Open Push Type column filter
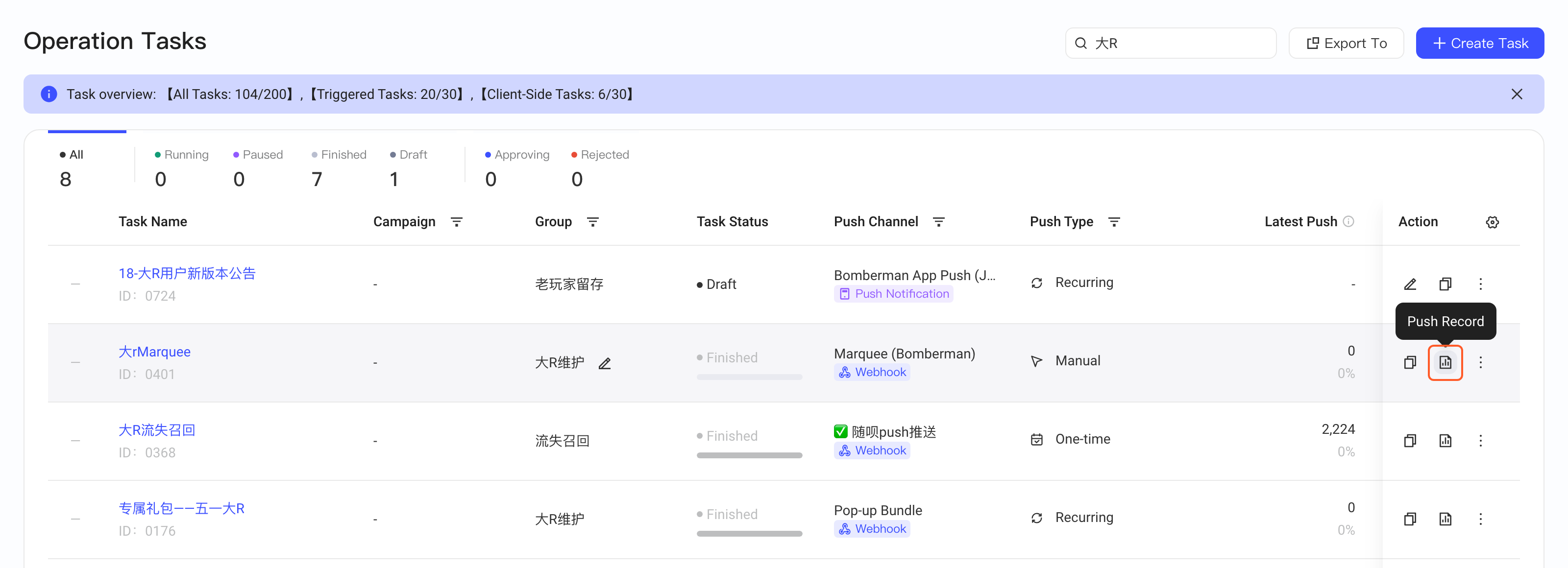The width and height of the screenshot is (1568, 568). pos(1114,222)
